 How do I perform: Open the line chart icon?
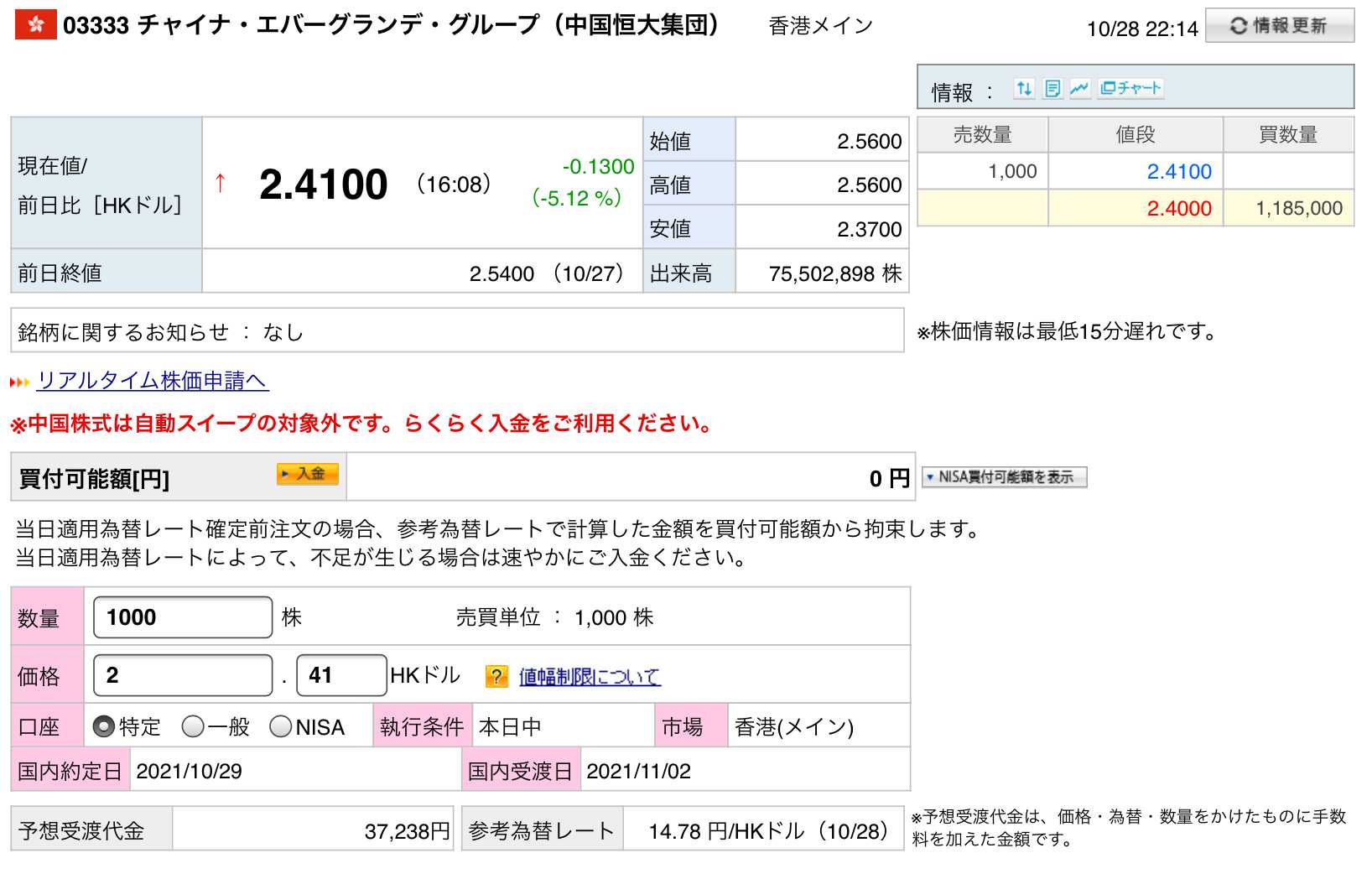pos(1080,88)
